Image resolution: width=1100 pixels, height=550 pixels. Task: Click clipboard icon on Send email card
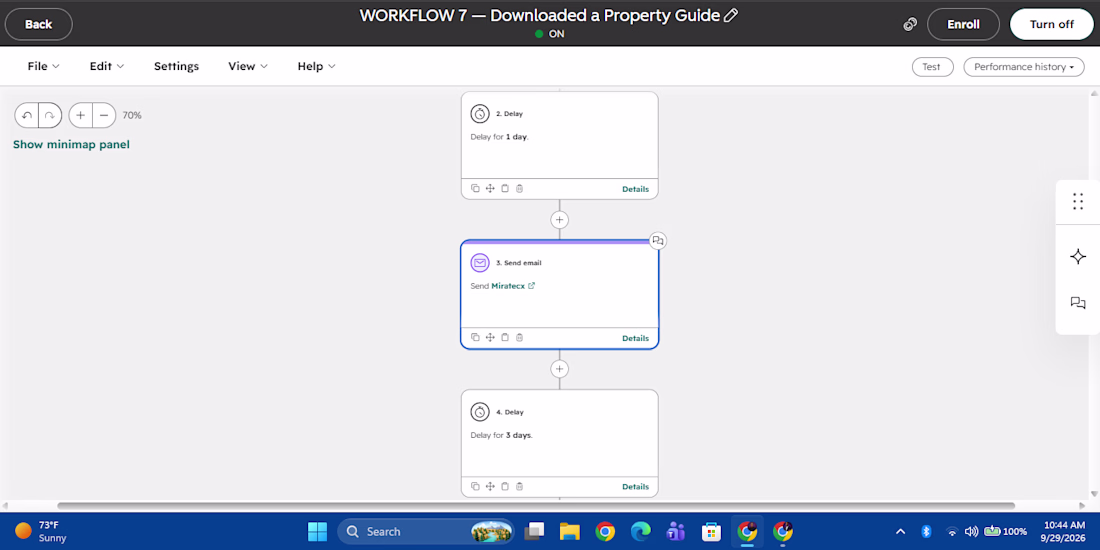pos(504,337)
